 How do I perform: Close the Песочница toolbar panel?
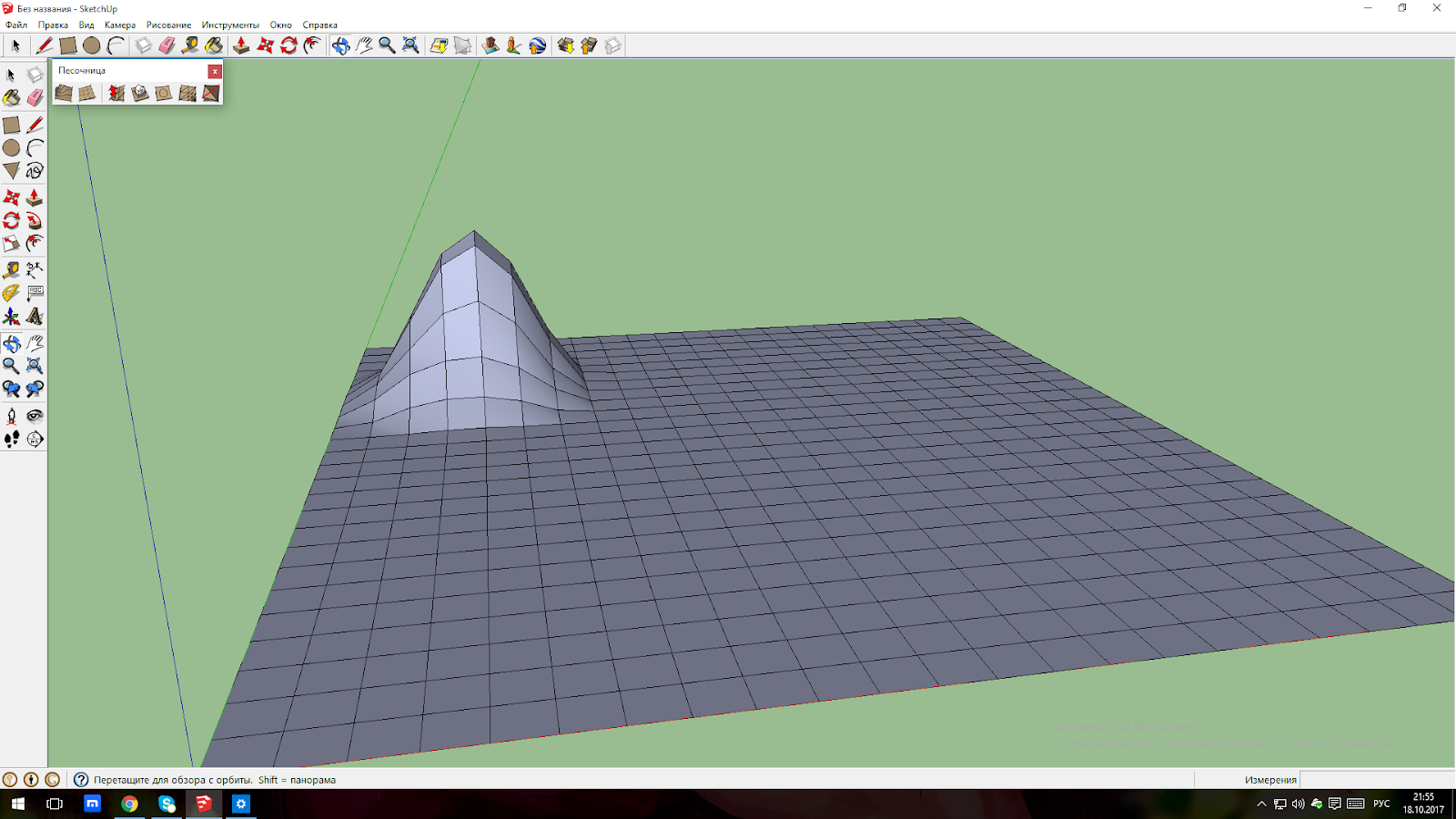[215, 71]
